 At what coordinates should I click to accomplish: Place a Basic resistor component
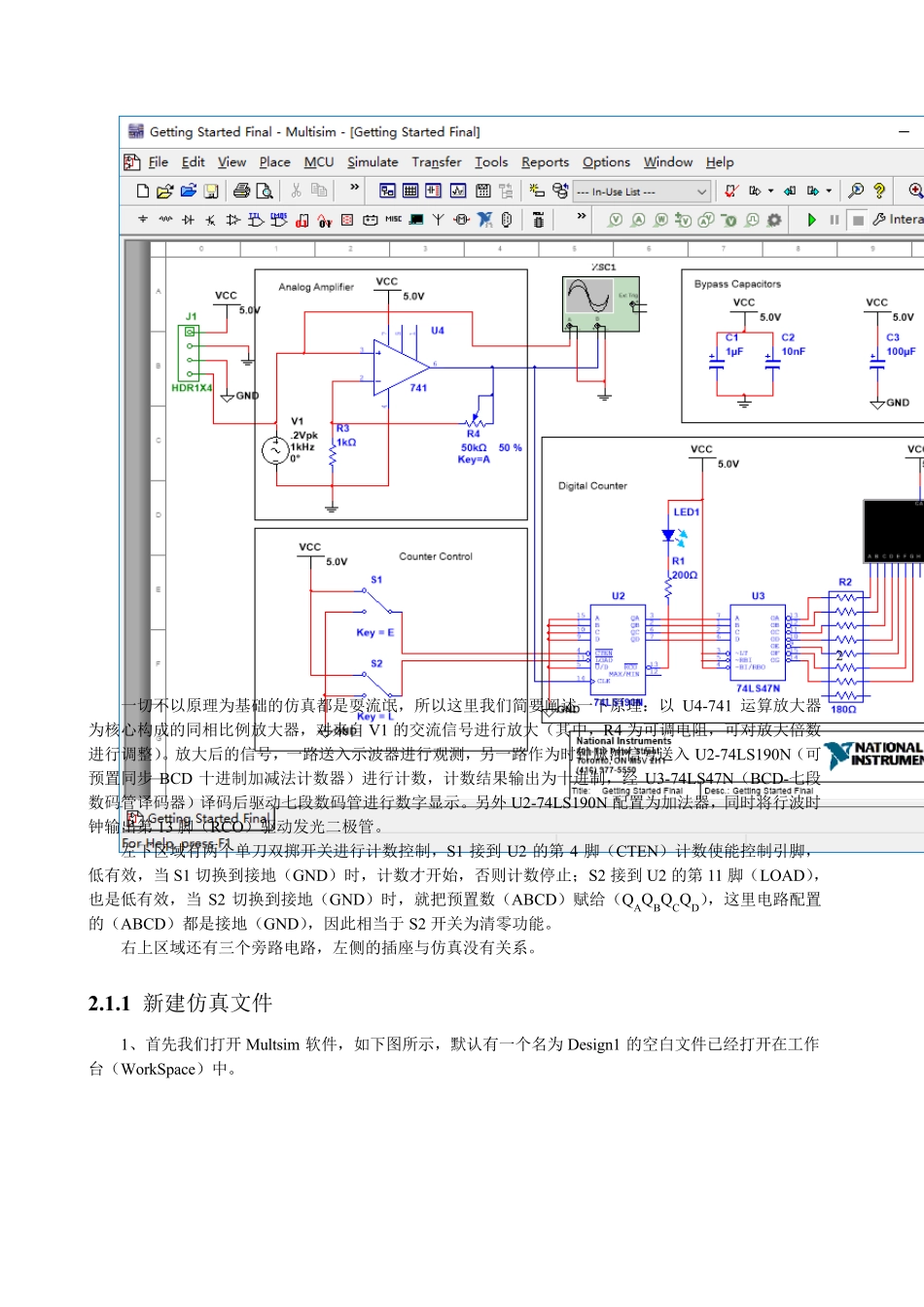(x=165, y=220)
